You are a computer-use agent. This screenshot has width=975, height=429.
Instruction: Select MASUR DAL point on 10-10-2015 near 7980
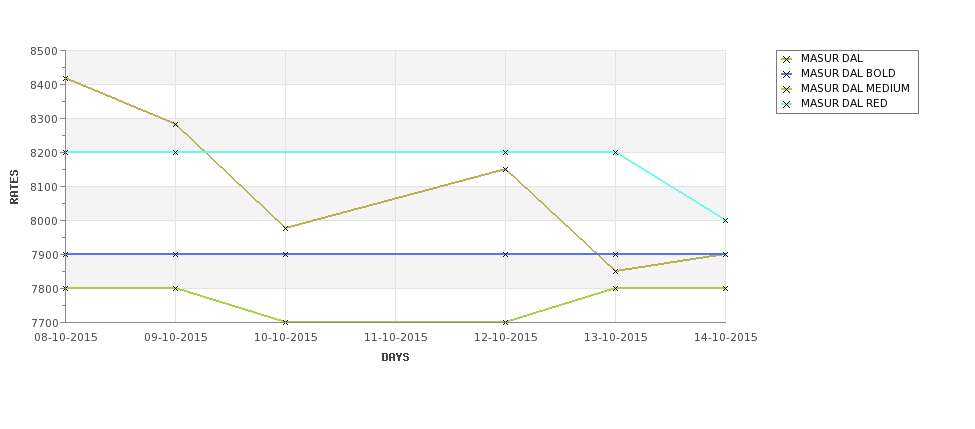[x=285, y=228]
